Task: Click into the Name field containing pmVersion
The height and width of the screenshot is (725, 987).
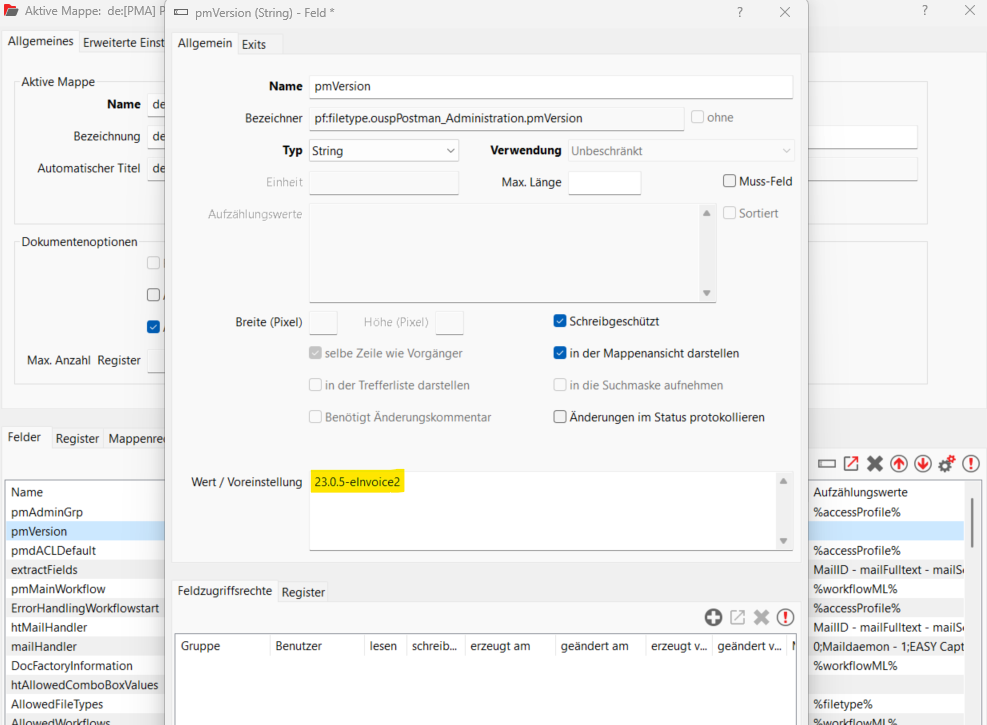Action: (551, 86)
